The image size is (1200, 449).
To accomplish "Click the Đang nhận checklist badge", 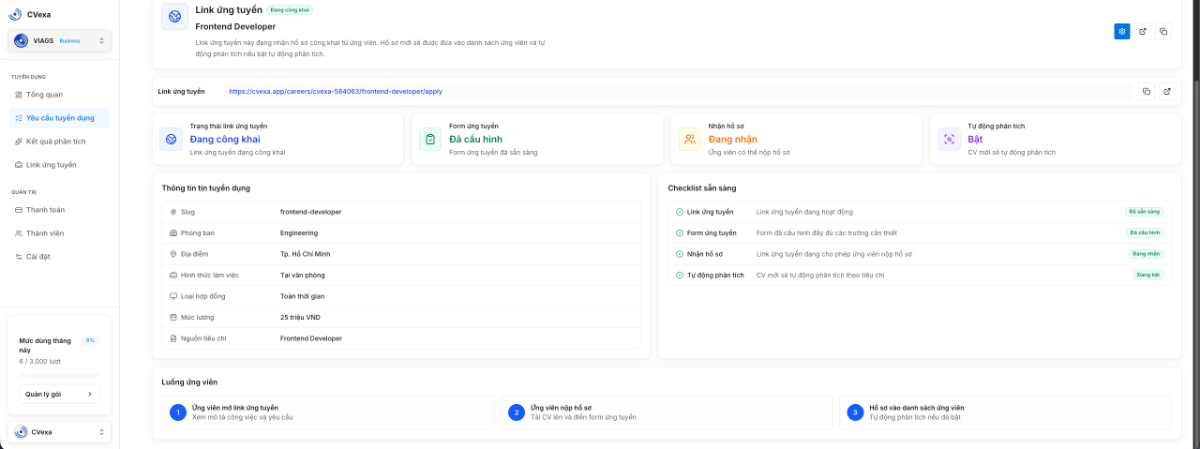I will coord(1146,254).
